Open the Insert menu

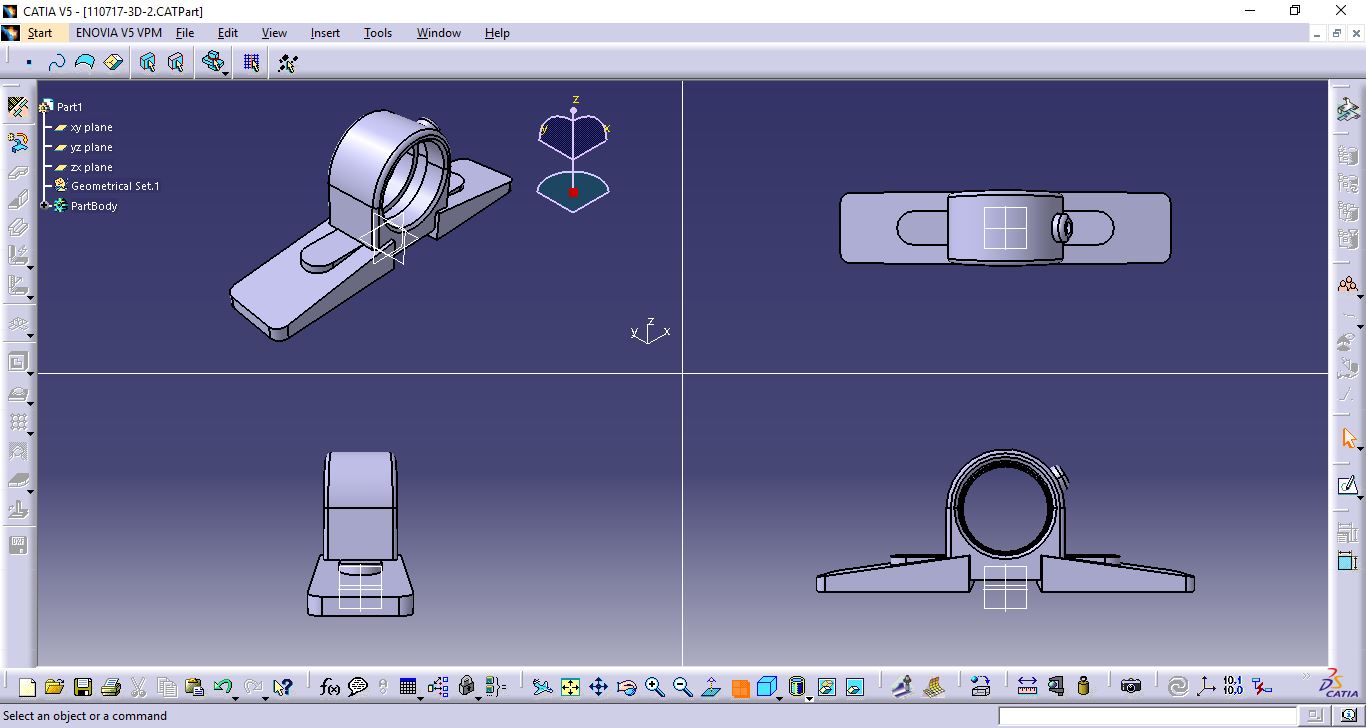324,32
